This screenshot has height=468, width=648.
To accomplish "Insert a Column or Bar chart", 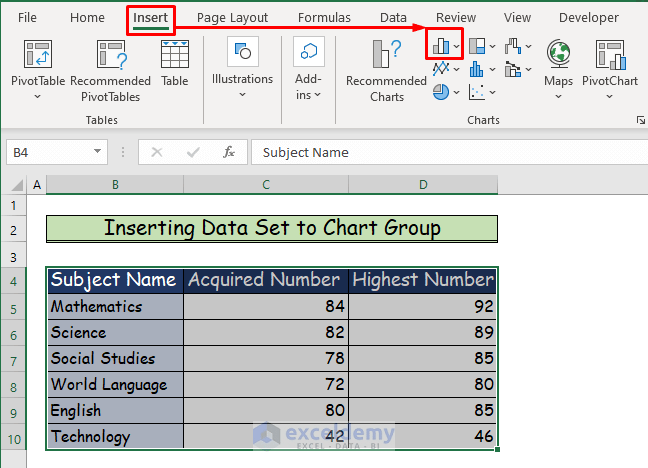I will point(441,46).
